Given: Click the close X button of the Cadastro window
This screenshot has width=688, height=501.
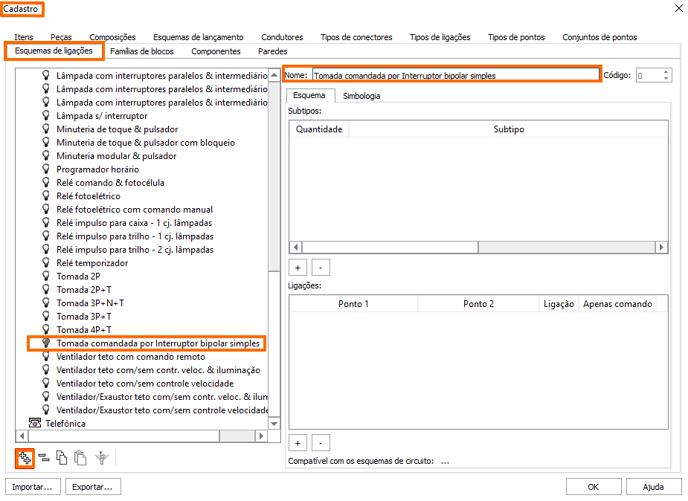Looking at the screenshot, I should (x=666, y=8).
